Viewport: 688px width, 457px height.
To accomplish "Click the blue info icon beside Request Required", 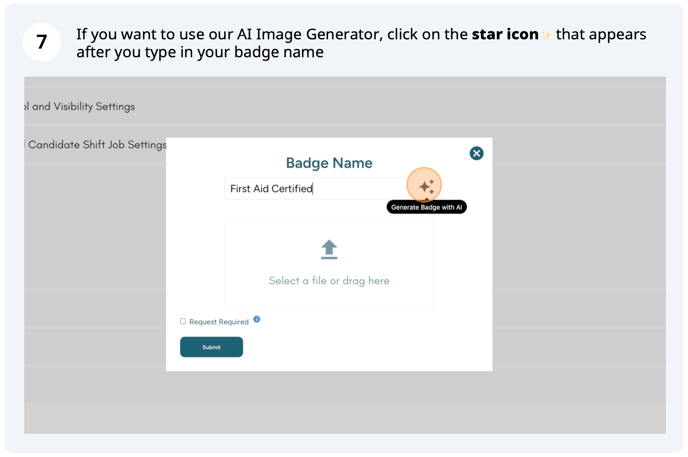I will point(257,320).
